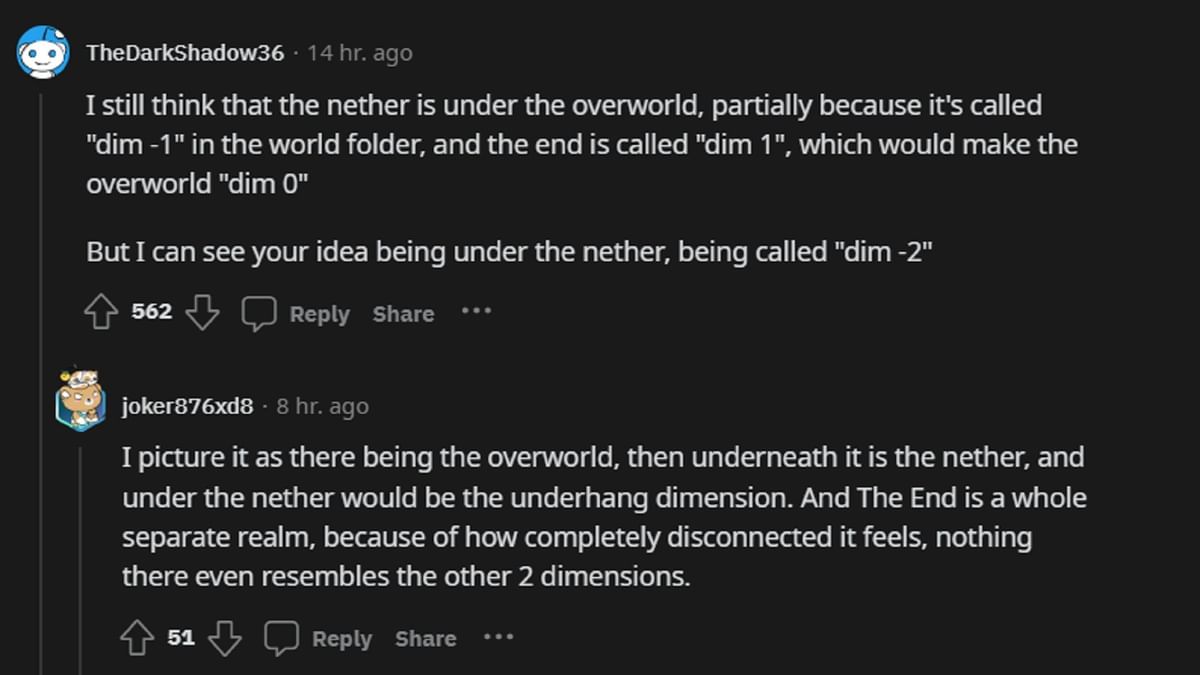
Task: Toggle upvote state on joker876xd8's reply
Action: click(x=136, y=636)
